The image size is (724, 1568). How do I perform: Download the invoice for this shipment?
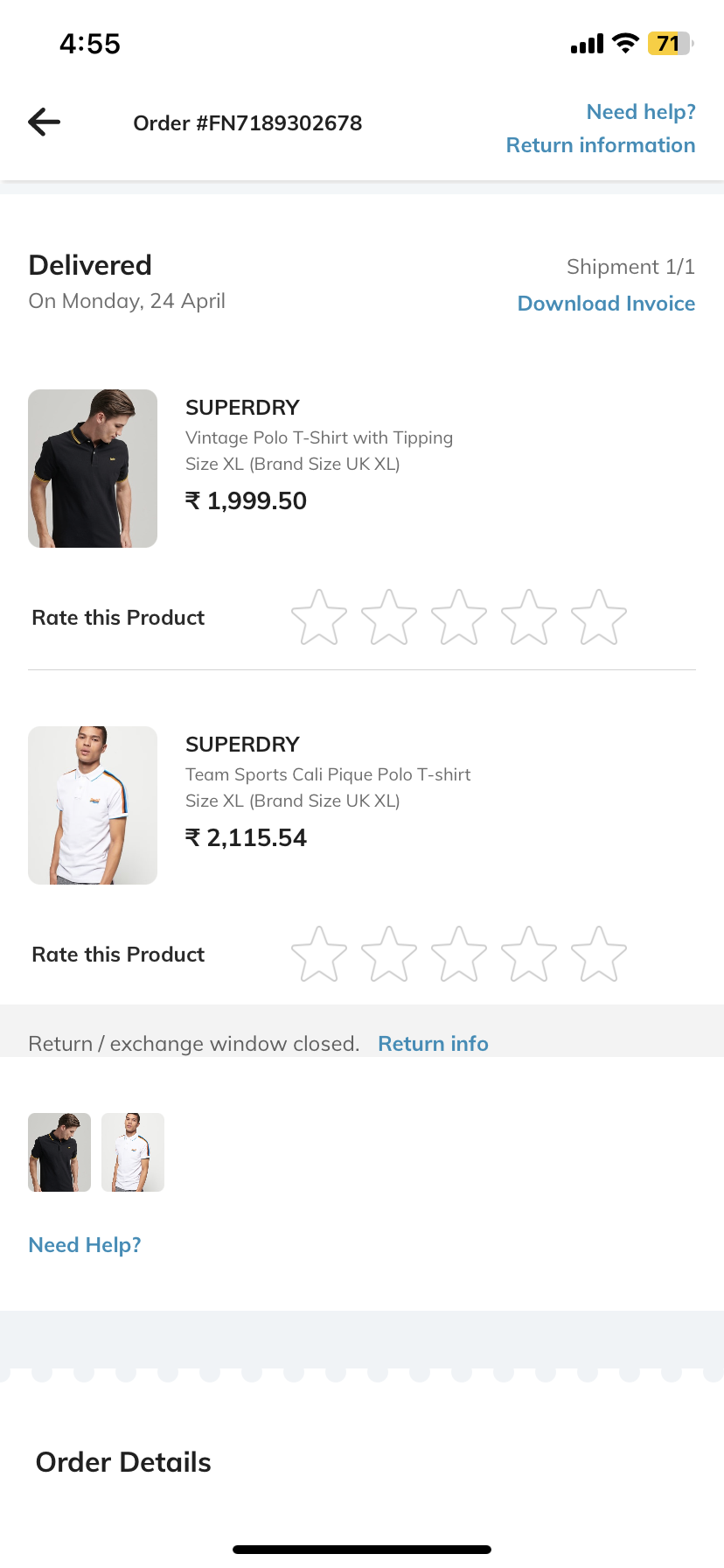(606, 304)
